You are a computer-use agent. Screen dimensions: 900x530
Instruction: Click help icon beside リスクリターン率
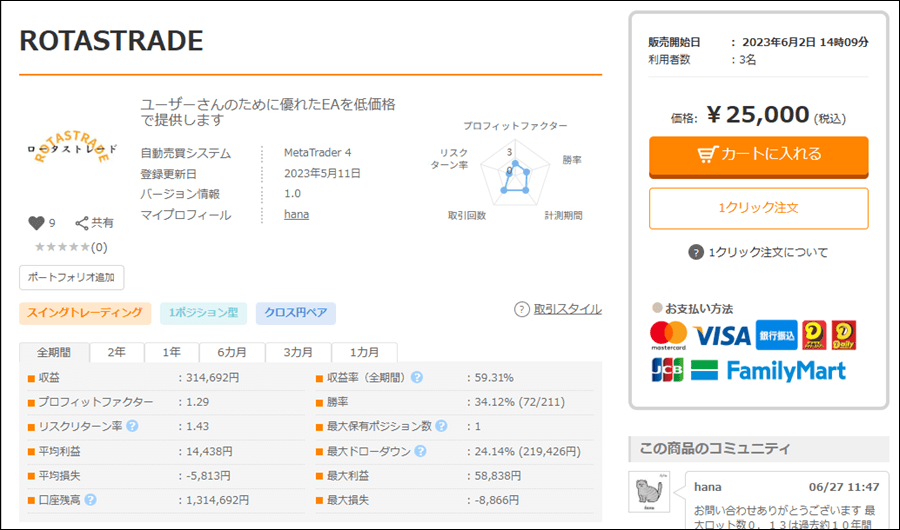(x=132, y=426)
